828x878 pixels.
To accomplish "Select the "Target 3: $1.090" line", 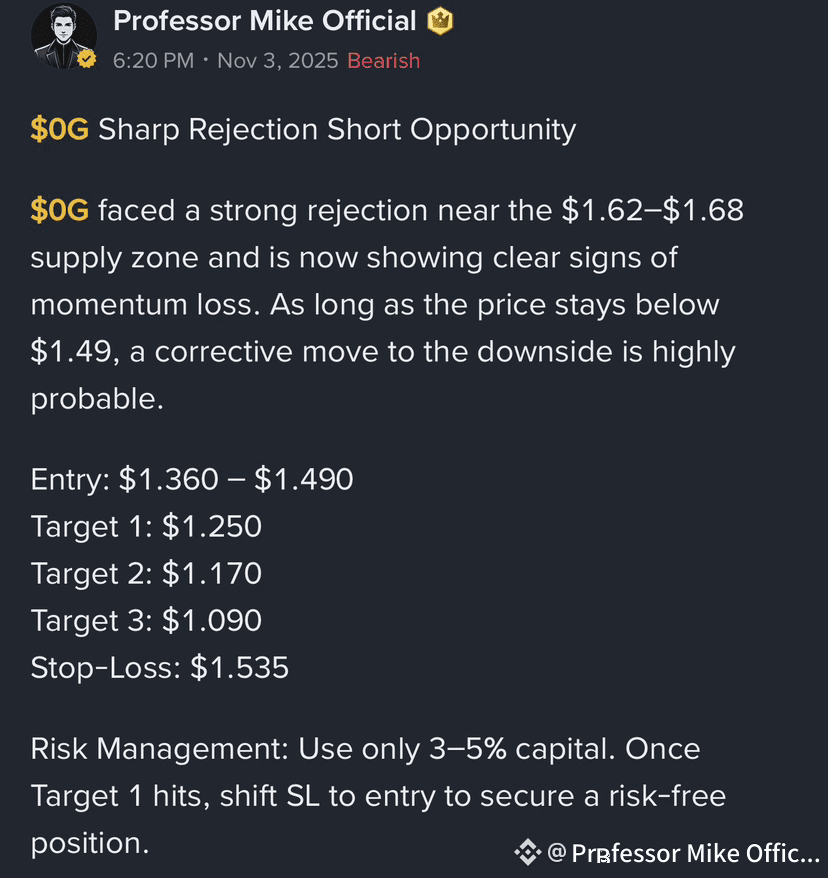I will [146, 620].
